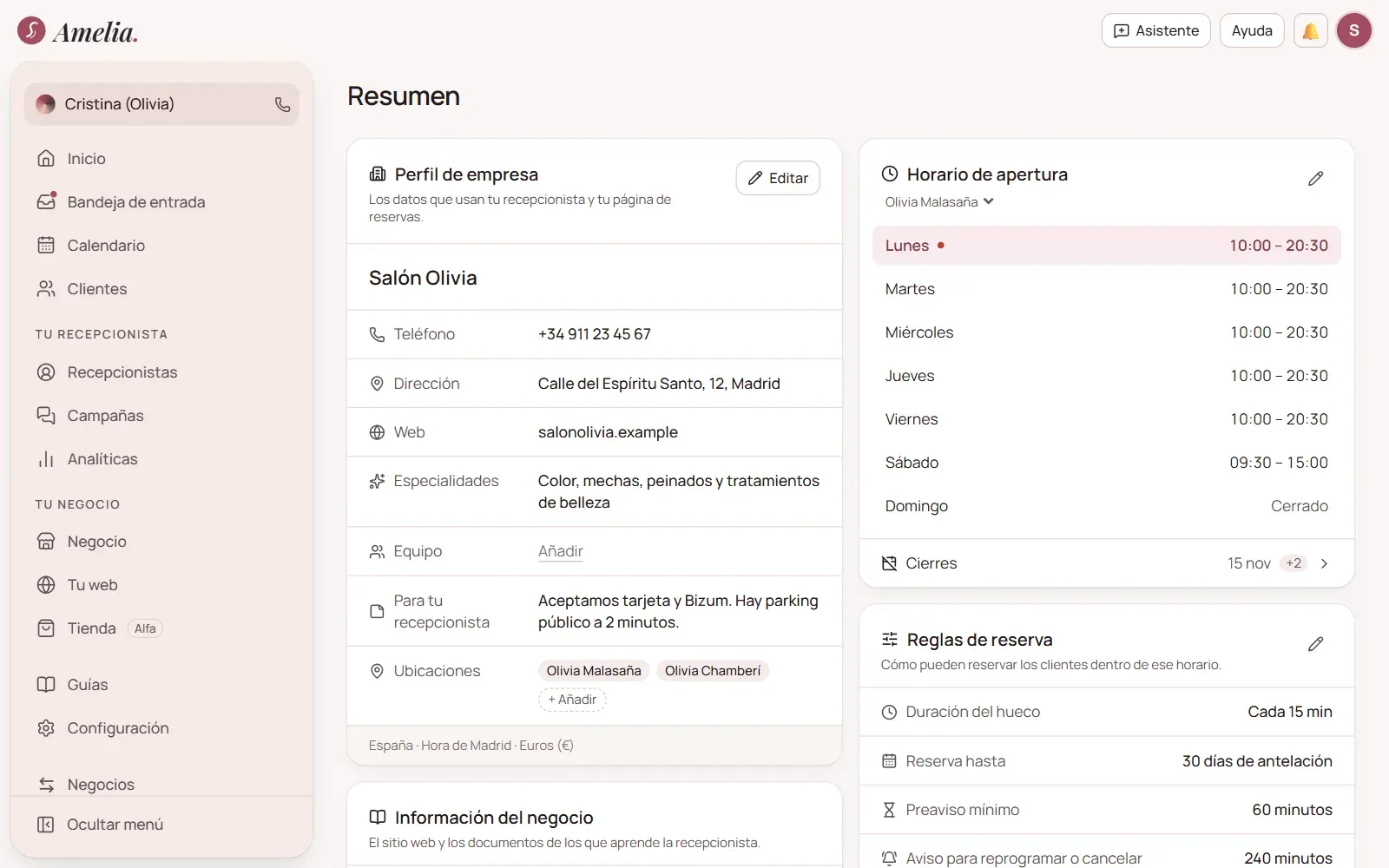This screenshot has height=868, width=1389.
Task: Show the +2 additional closures badge
Action: coord(1294,563)
